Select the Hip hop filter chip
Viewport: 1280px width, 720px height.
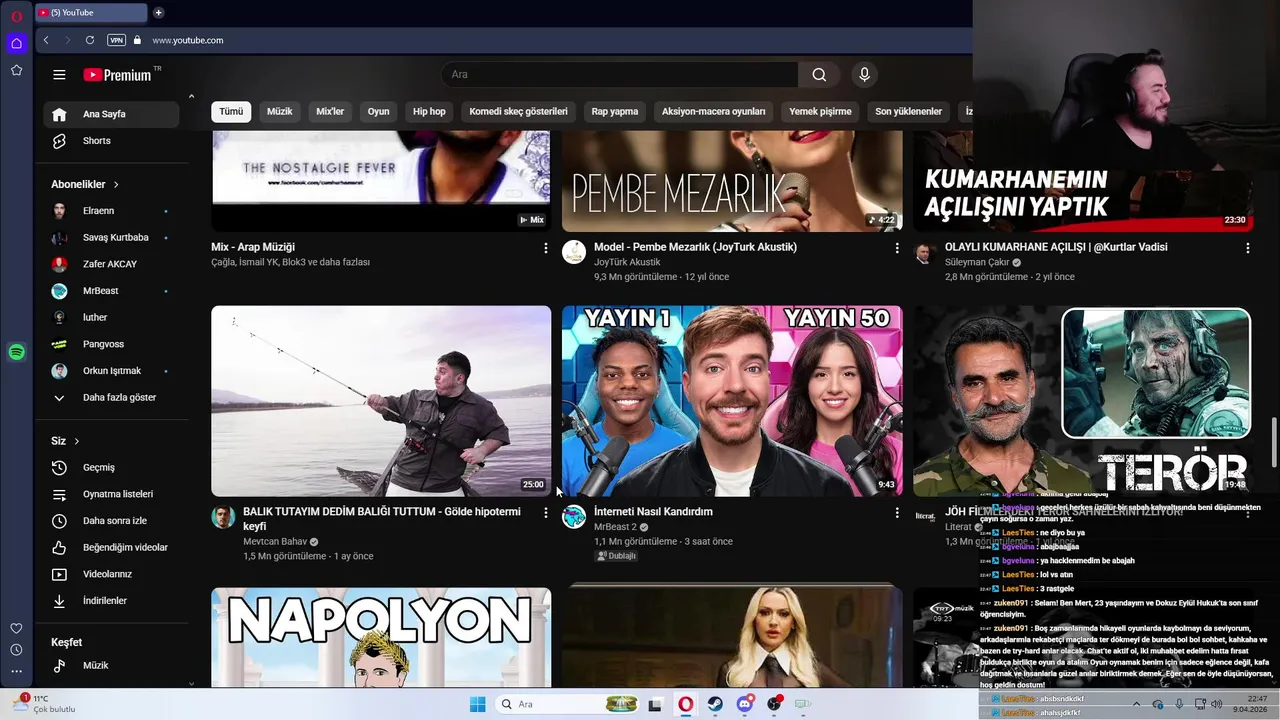coord(429,112)
